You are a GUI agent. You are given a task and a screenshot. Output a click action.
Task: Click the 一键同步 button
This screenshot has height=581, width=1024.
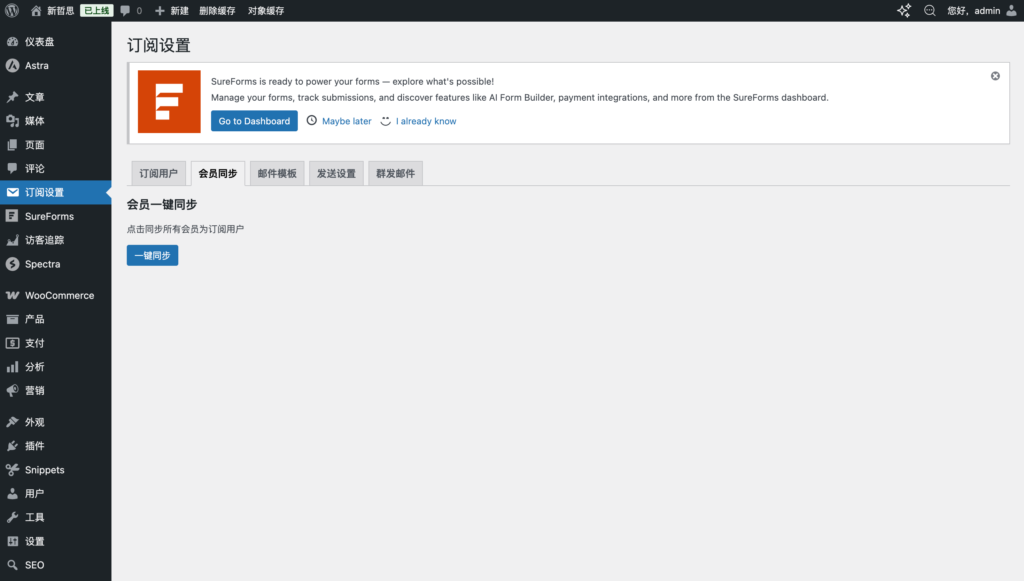[x=152, y=256]
